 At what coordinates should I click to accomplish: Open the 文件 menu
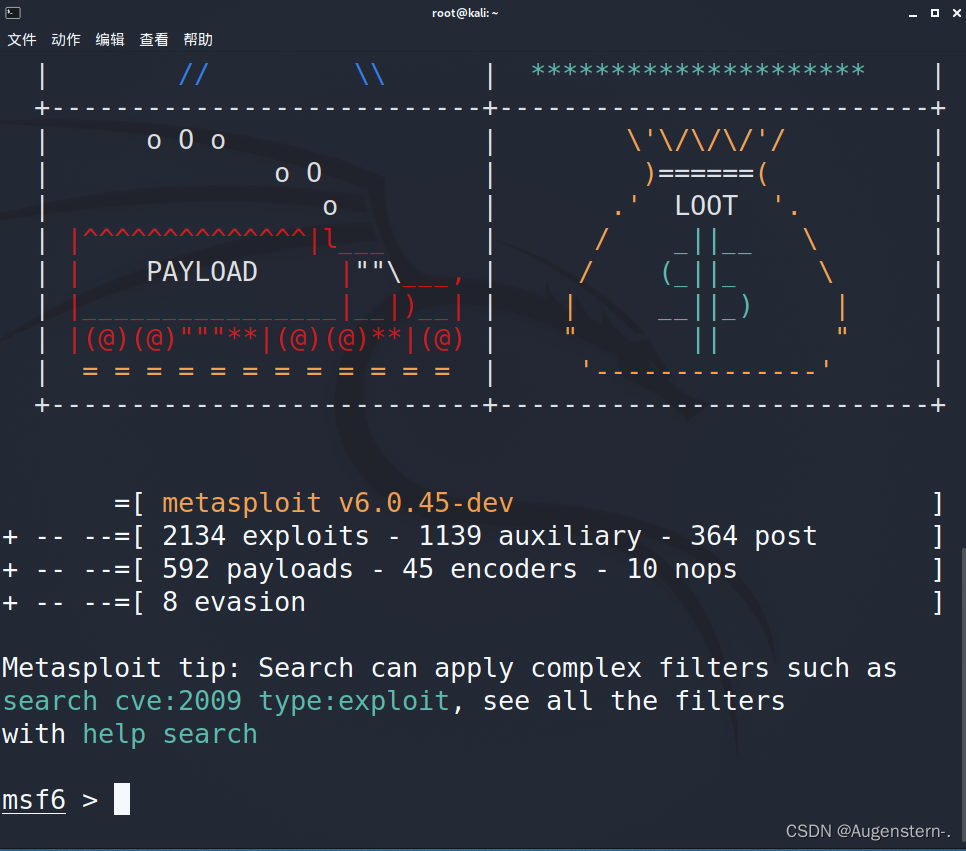(x=22, y=40)
